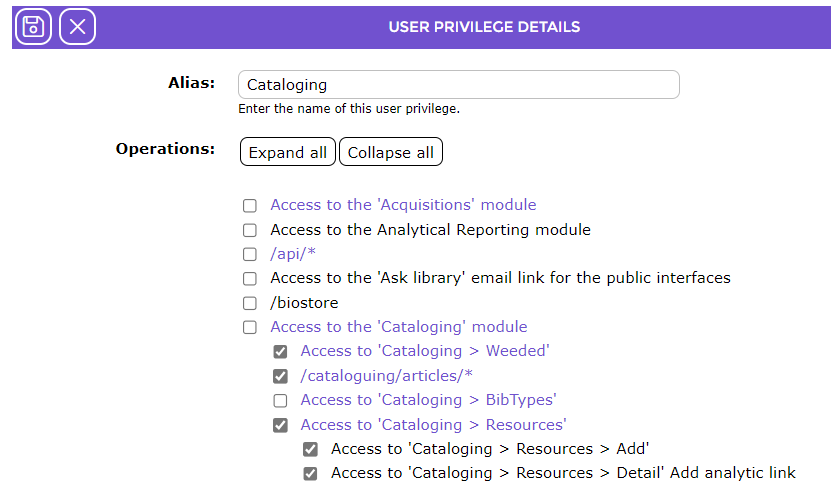Click into the Alias input field
This screenshot has width=831, height=484.
click(x=458, y=84)
